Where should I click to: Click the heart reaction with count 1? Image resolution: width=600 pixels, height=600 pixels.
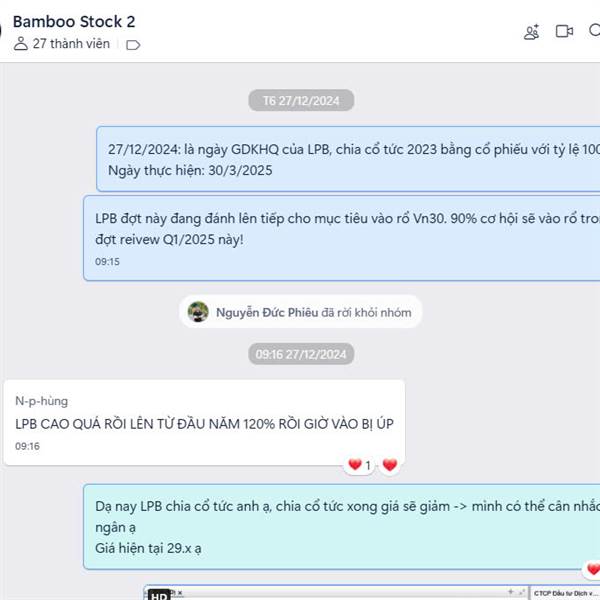coord(359,465)
